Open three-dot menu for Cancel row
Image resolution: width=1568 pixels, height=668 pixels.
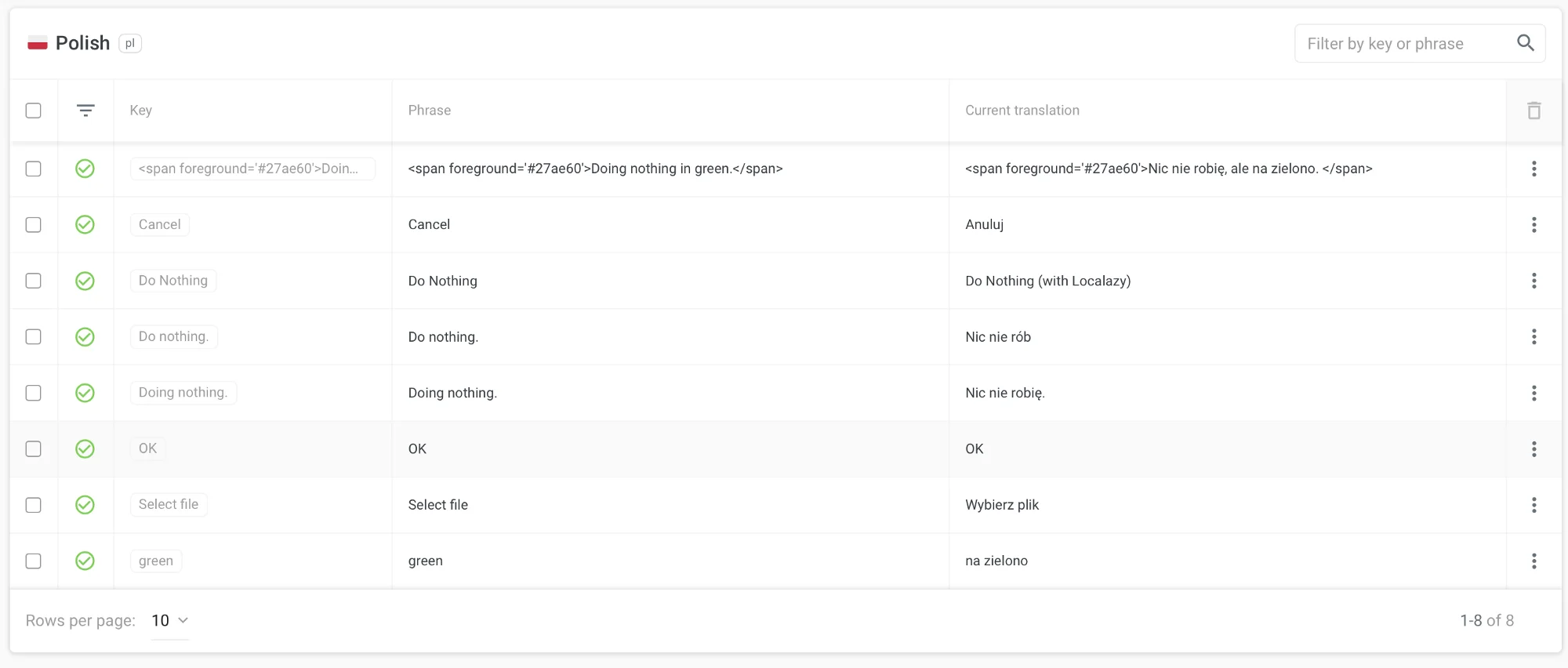[x=1534, y=225]
